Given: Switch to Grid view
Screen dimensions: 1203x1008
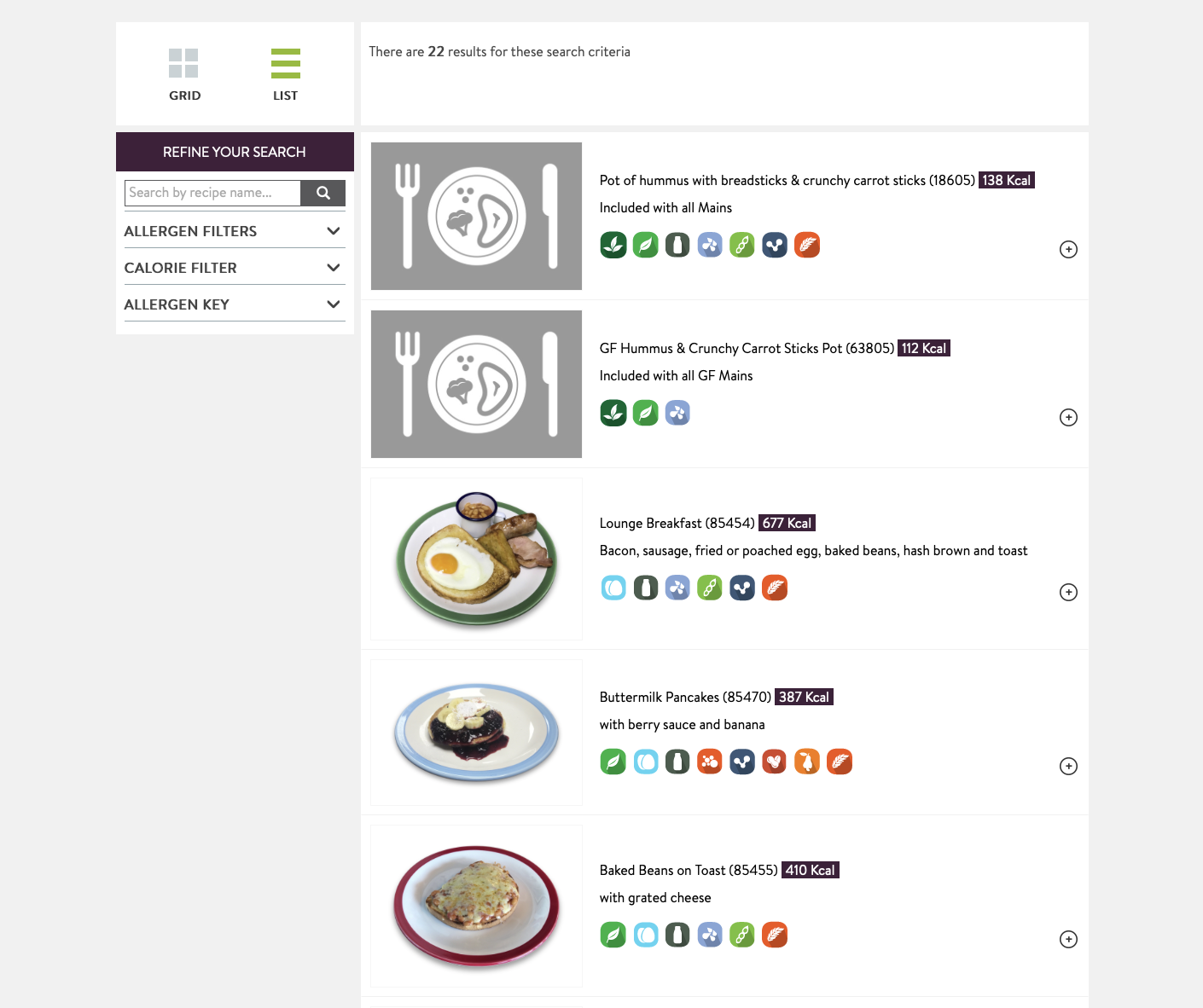Looking at the screenshot, I should point(184,74).
